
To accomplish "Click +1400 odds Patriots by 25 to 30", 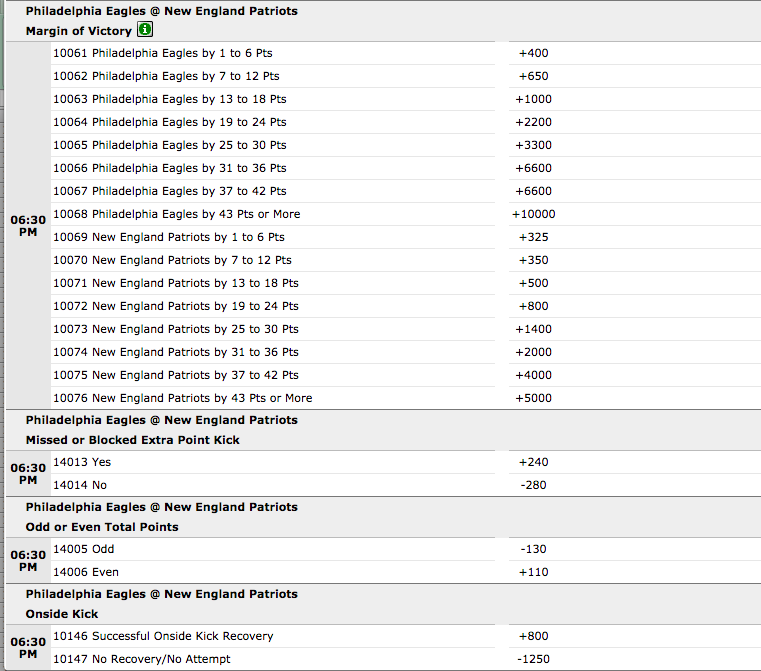I will click(x=533, y=329).
